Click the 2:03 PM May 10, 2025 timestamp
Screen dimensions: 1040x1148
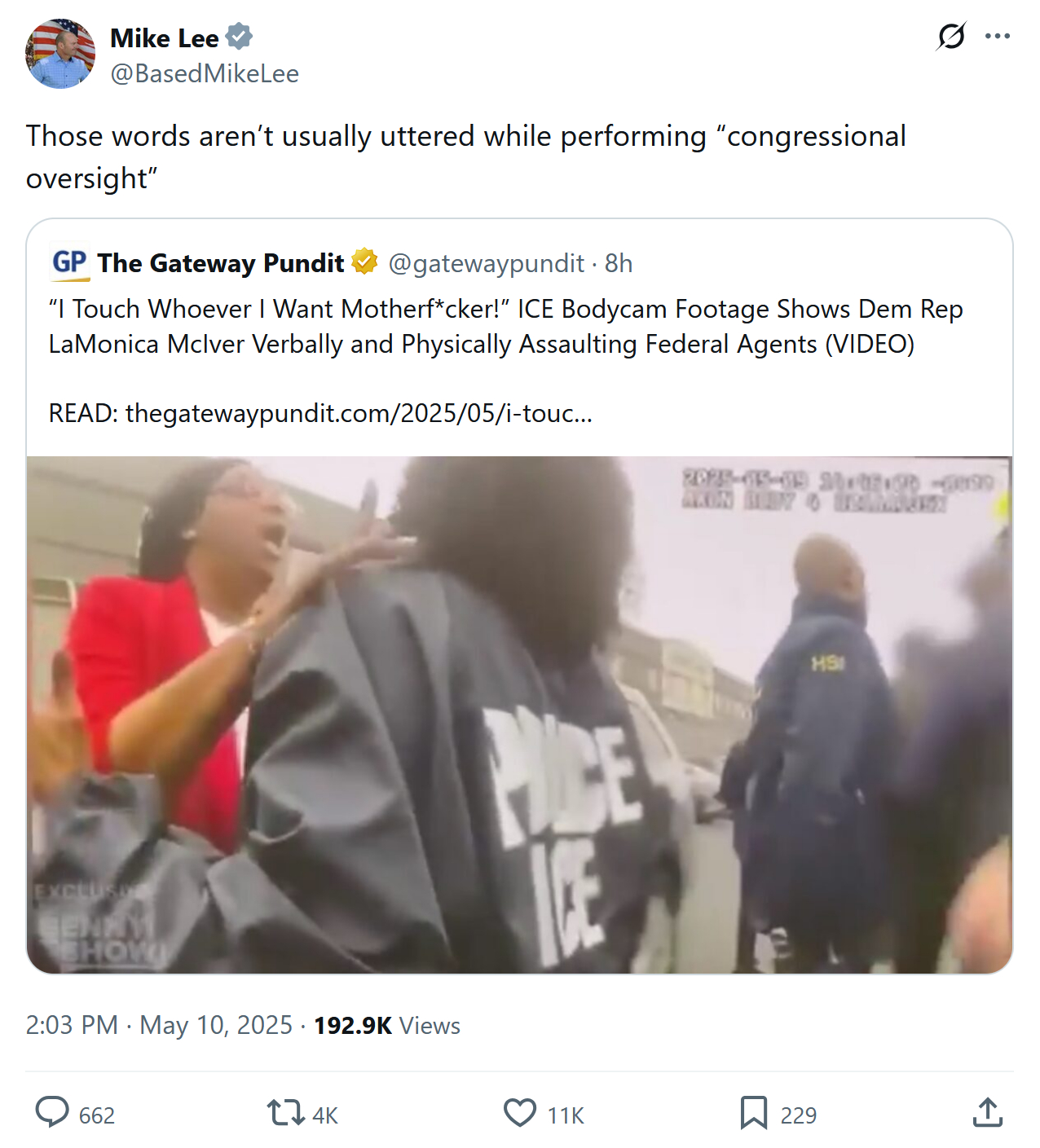click(159, 1025)
